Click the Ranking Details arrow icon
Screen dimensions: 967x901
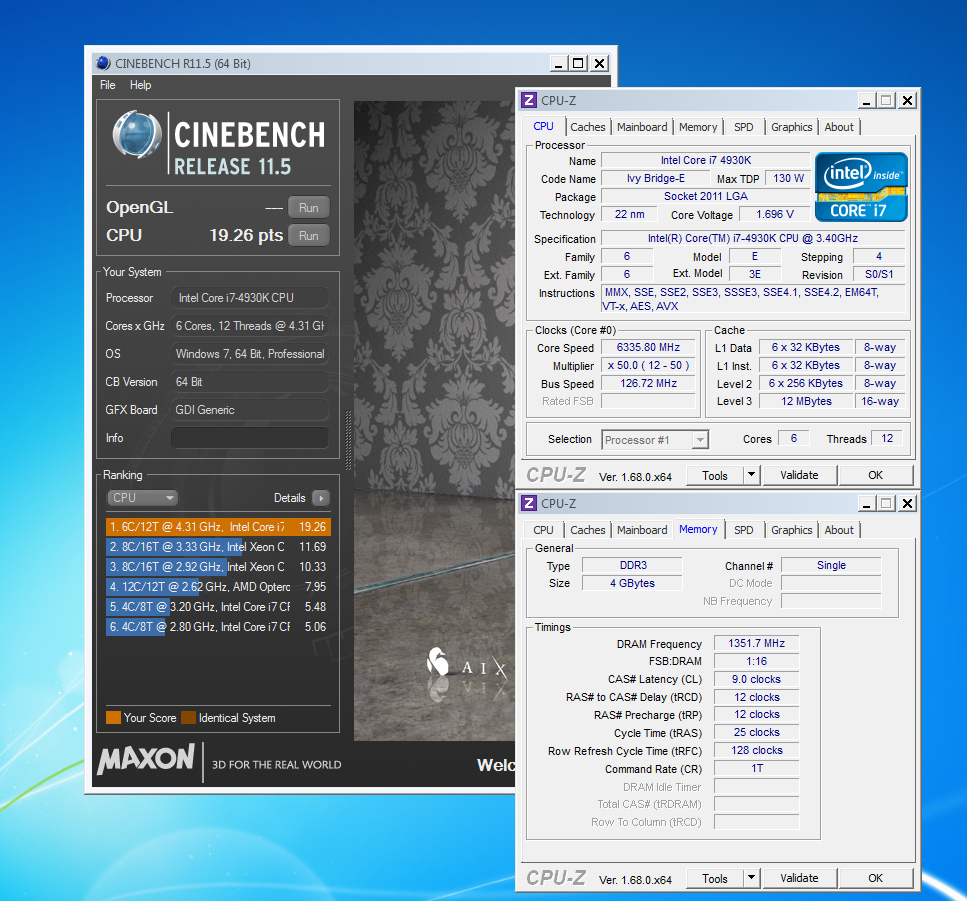(x=321, y=498)
